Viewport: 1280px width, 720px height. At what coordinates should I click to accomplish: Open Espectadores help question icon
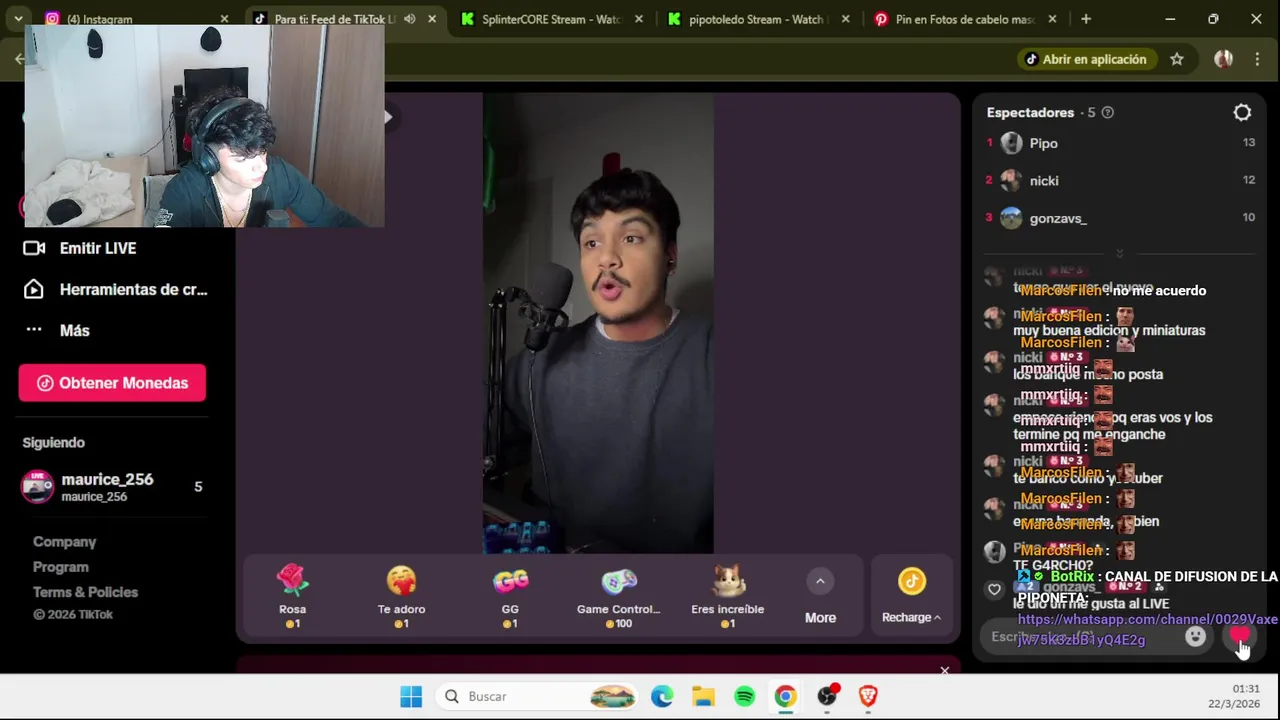pyautogui.click(x=1107, y=113)
